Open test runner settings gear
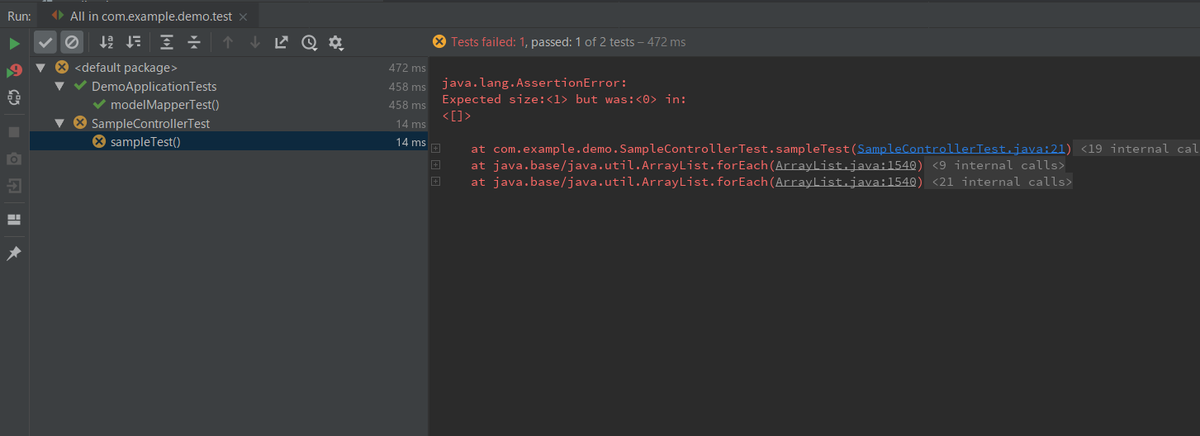The width and height of the screenshot is (1200, 436). [336, 42]
